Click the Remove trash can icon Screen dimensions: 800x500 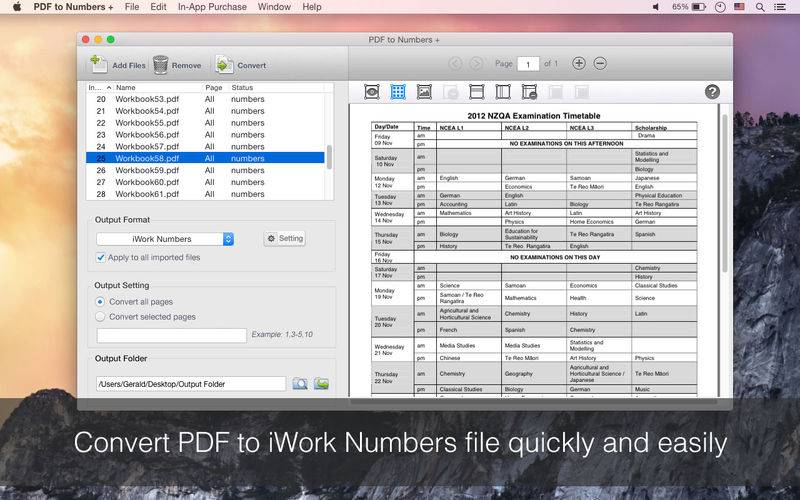tap(161, 65)
